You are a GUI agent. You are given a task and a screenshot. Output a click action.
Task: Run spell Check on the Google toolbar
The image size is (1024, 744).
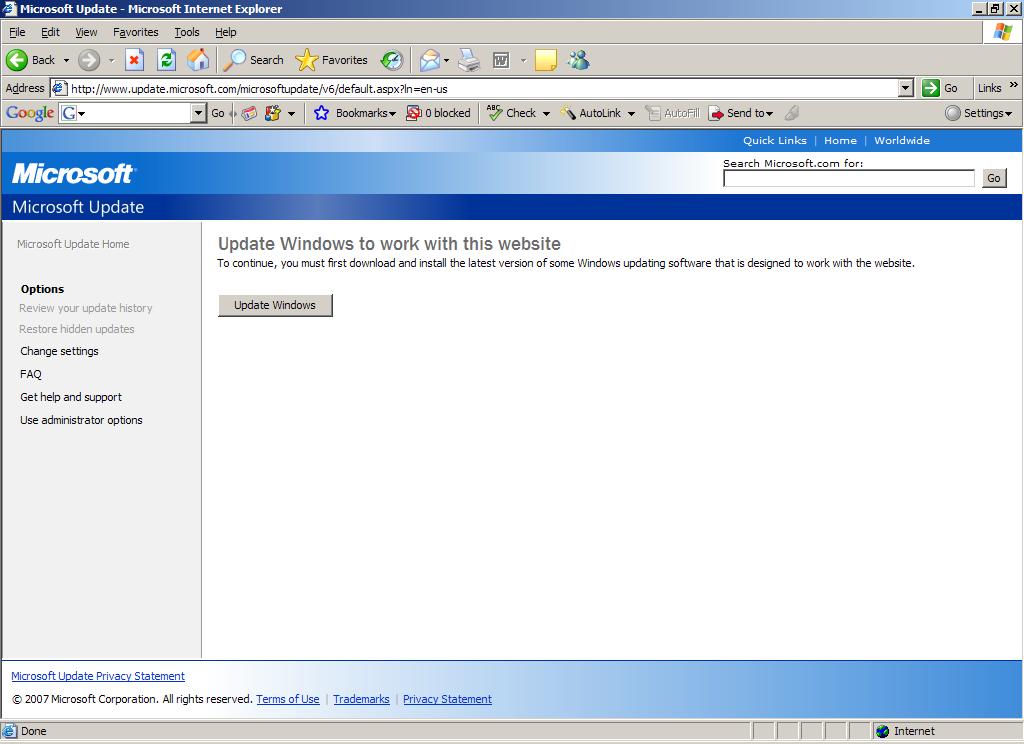click(x=511, y=113)
